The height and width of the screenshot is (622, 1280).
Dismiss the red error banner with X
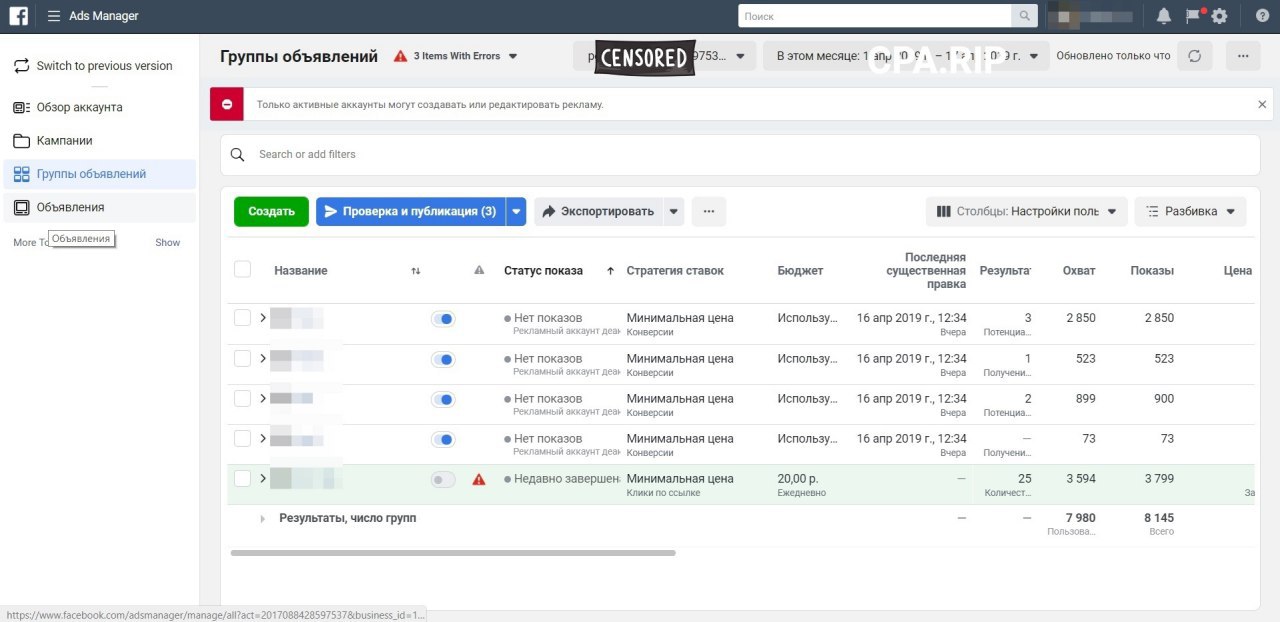pyautogui.click(x=1262, y=104)
